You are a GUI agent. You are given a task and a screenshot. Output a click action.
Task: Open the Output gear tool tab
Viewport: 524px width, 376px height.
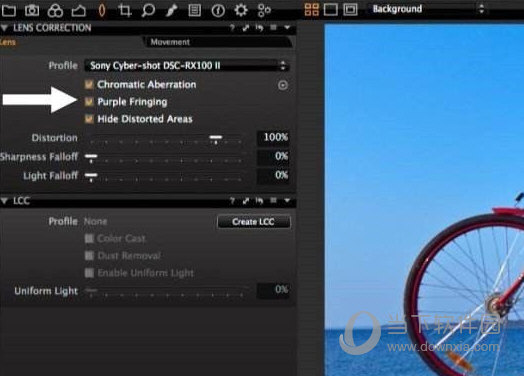click(241, 10)
